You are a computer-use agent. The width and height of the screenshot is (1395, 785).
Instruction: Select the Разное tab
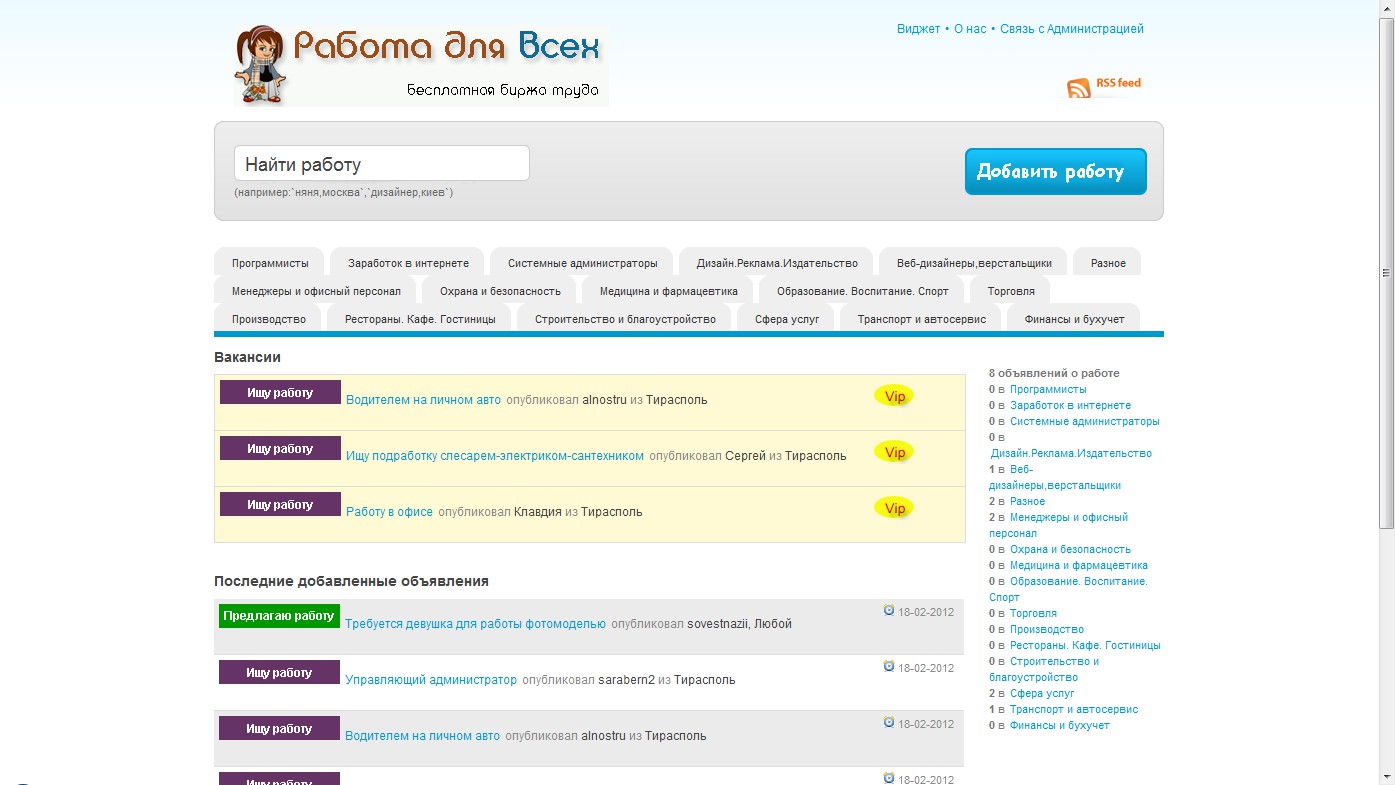tap(1108, 263)
